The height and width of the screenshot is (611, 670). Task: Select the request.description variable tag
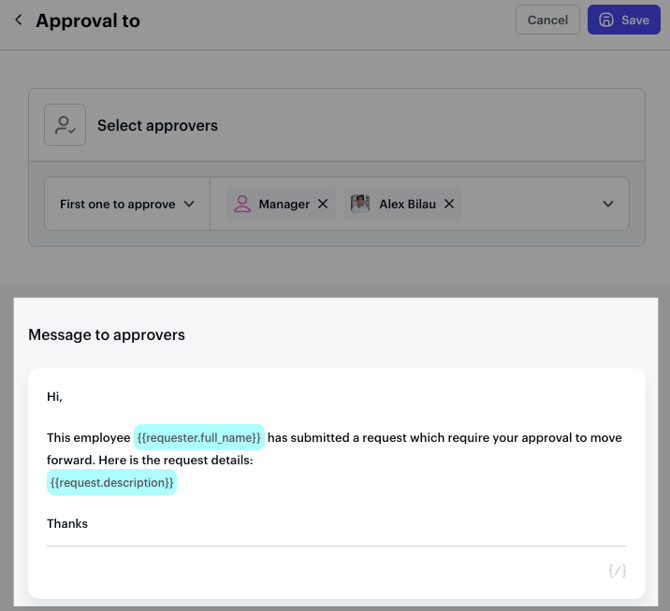pyautogui.click(x=112, y=483)
